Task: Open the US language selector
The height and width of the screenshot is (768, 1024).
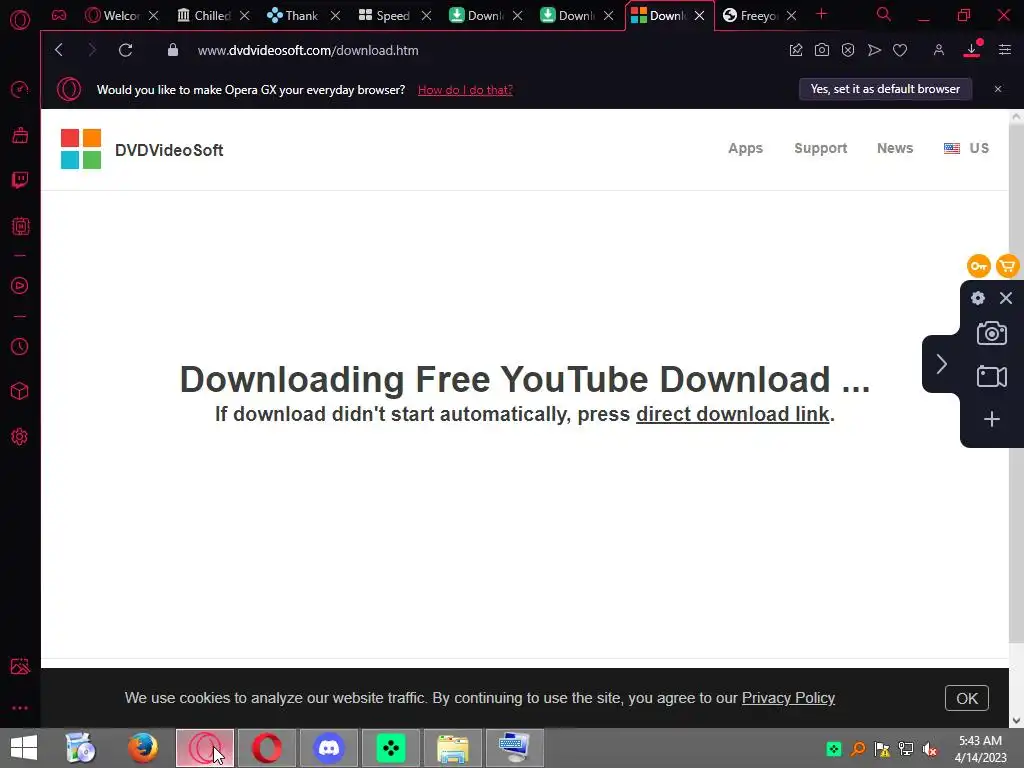Action: (x=966, y=148)
